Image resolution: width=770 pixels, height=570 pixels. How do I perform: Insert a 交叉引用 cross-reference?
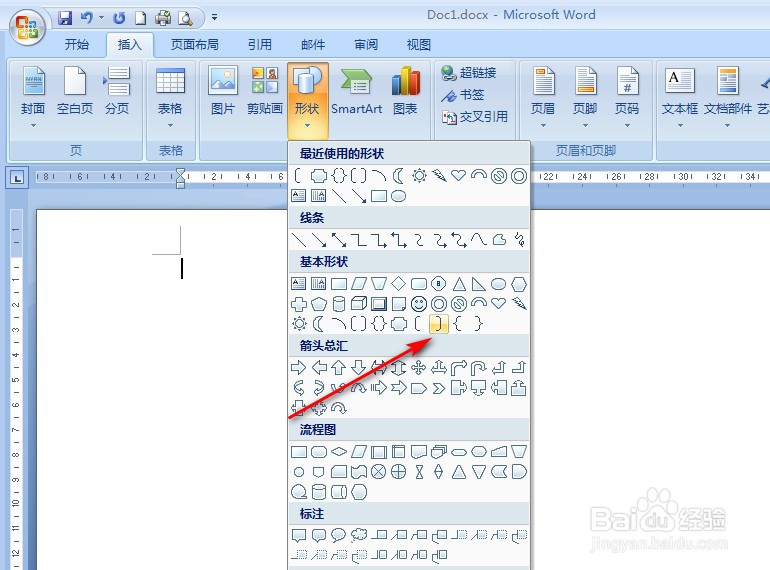474,117
